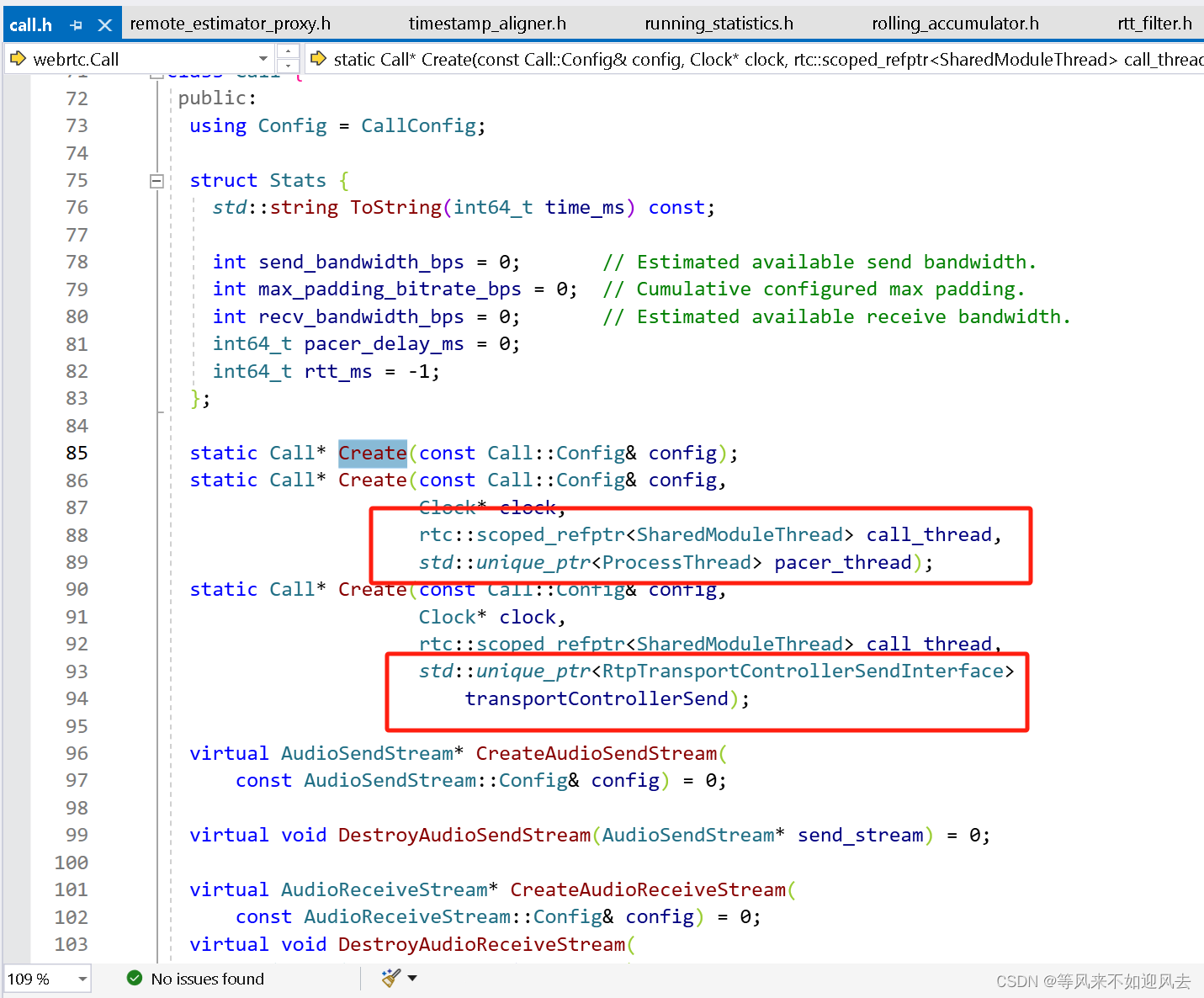Select the call.h tab
Screen dimensions: 1204x998
31,25
